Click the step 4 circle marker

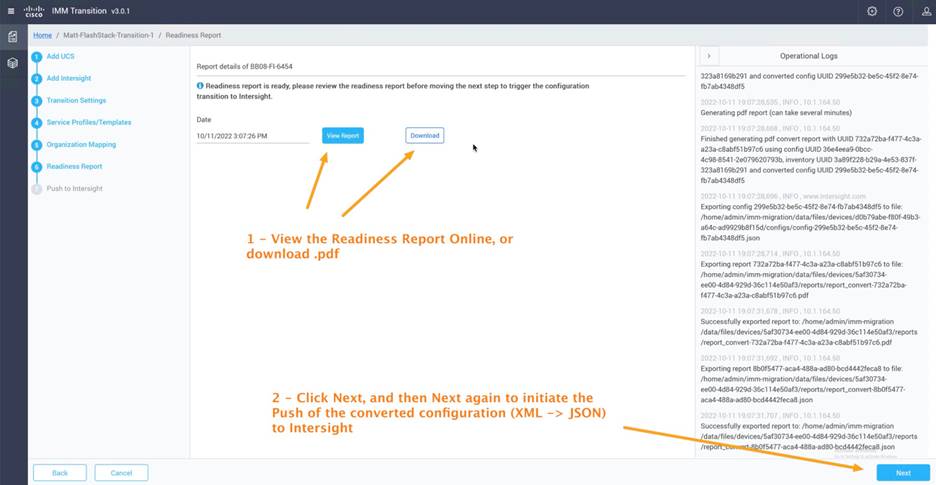tap(37, 123)
